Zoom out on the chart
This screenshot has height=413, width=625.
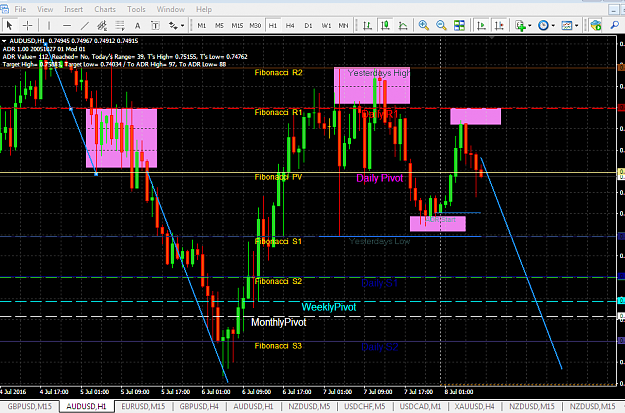point(441,26)
